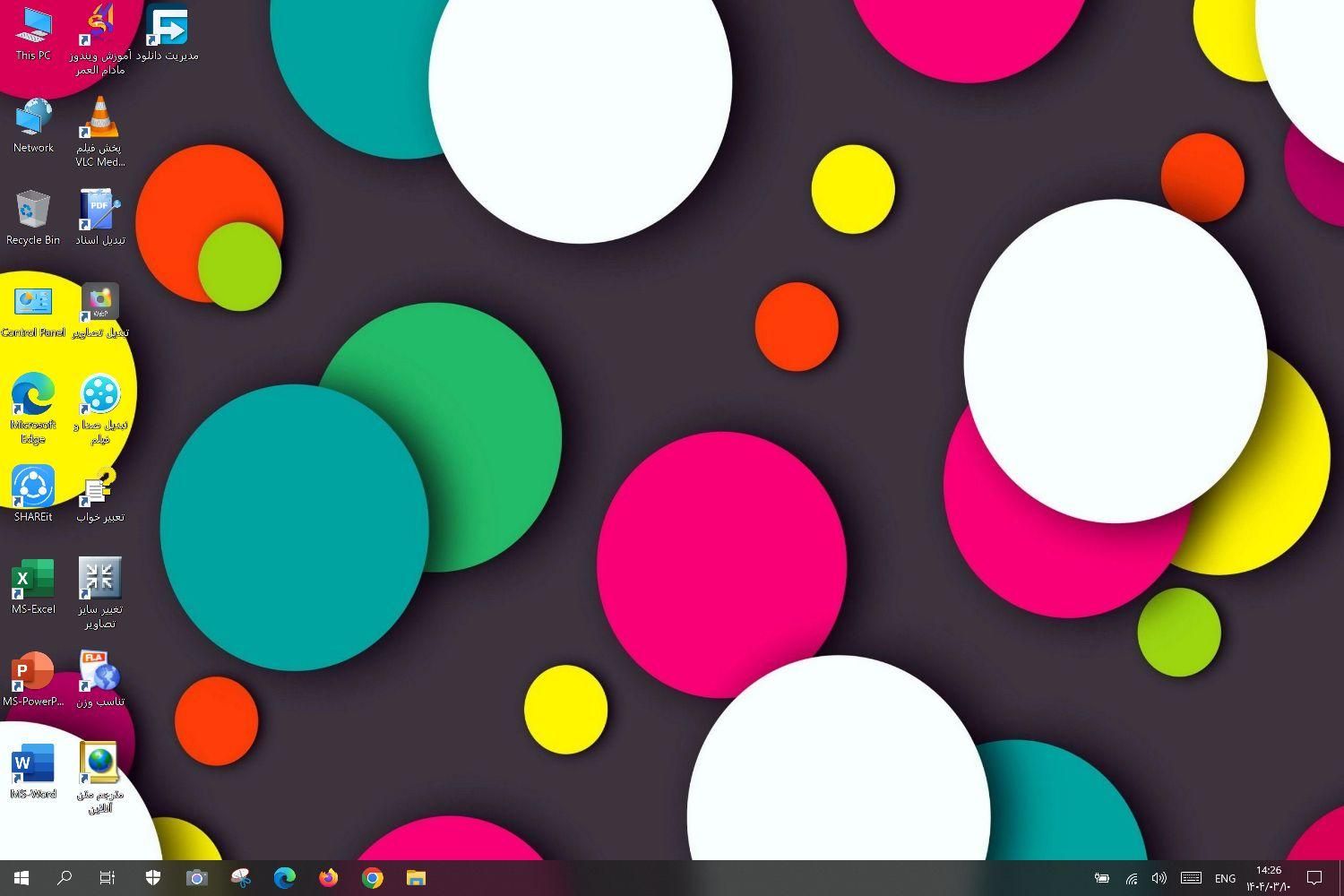Select the Recycle Bin icon
Viewport: 1344px width, 896px height.
click(33, 219)
